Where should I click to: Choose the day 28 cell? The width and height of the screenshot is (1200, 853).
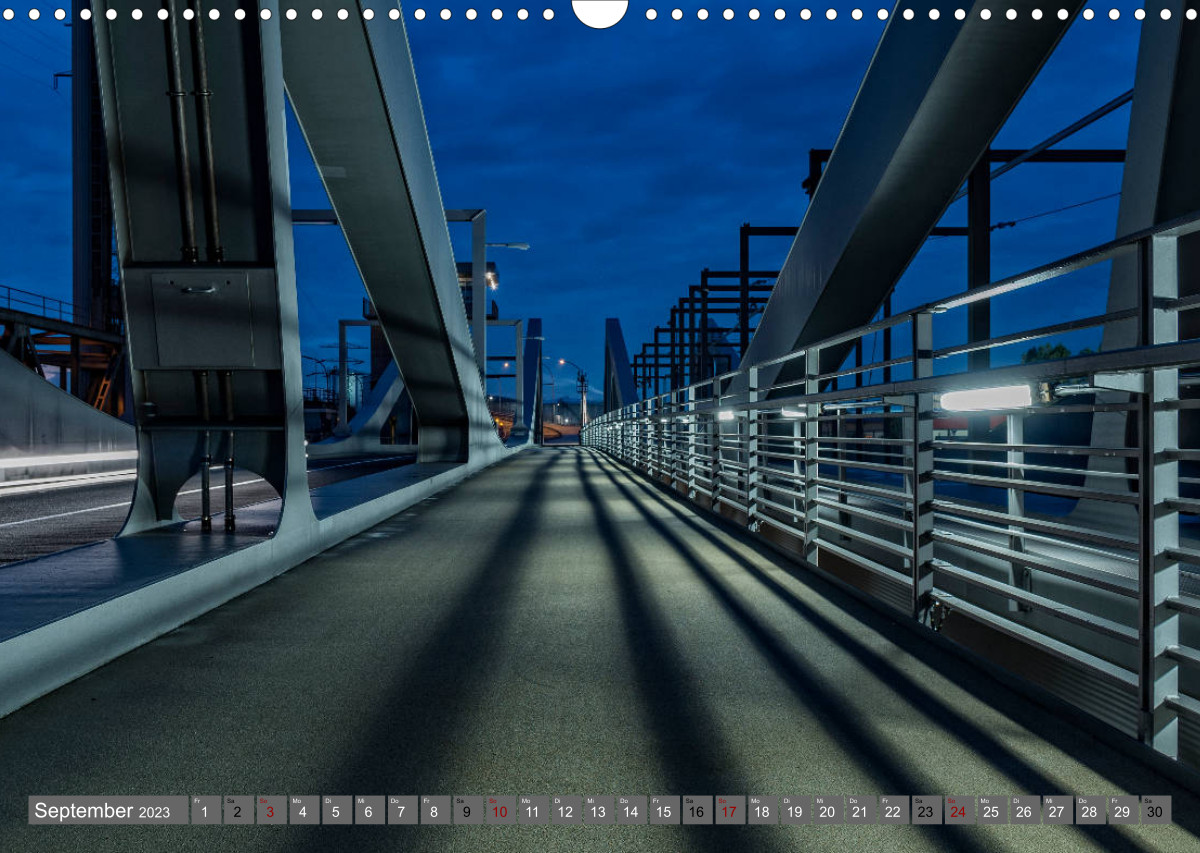pyautogui.click(x=1089, y=810)
